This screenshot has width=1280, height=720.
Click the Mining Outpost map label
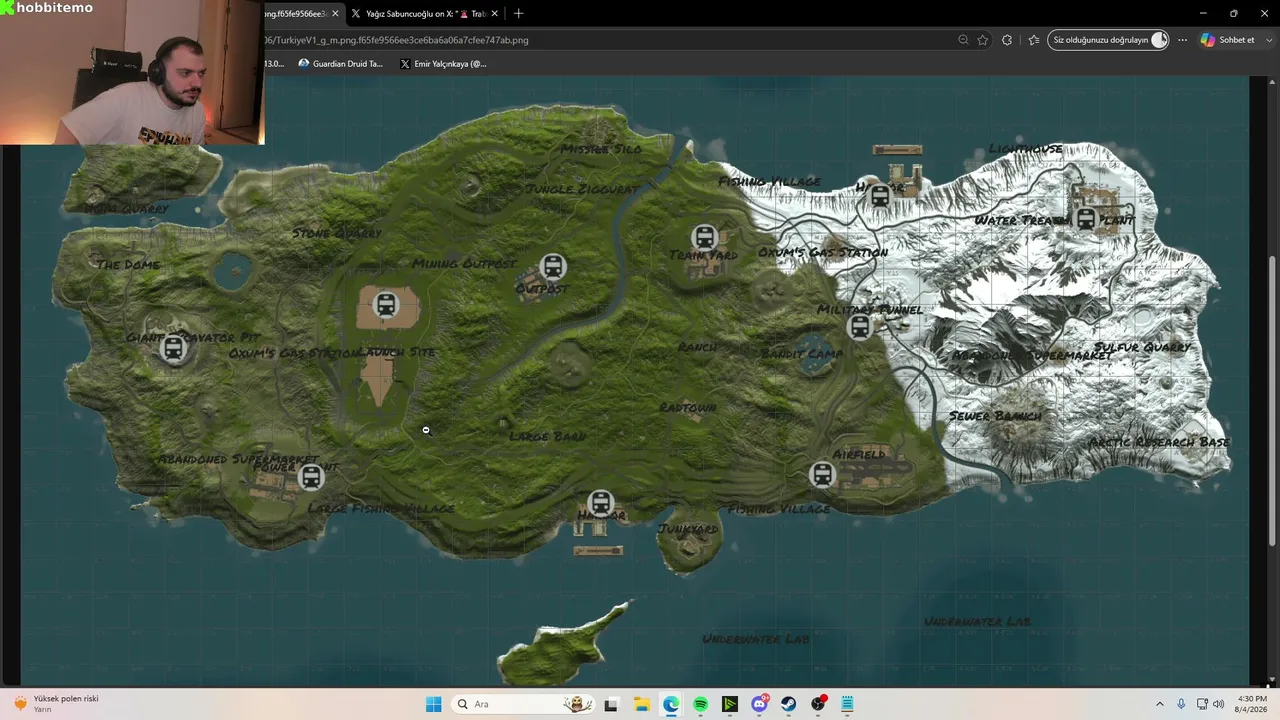(x=465, y=264)
